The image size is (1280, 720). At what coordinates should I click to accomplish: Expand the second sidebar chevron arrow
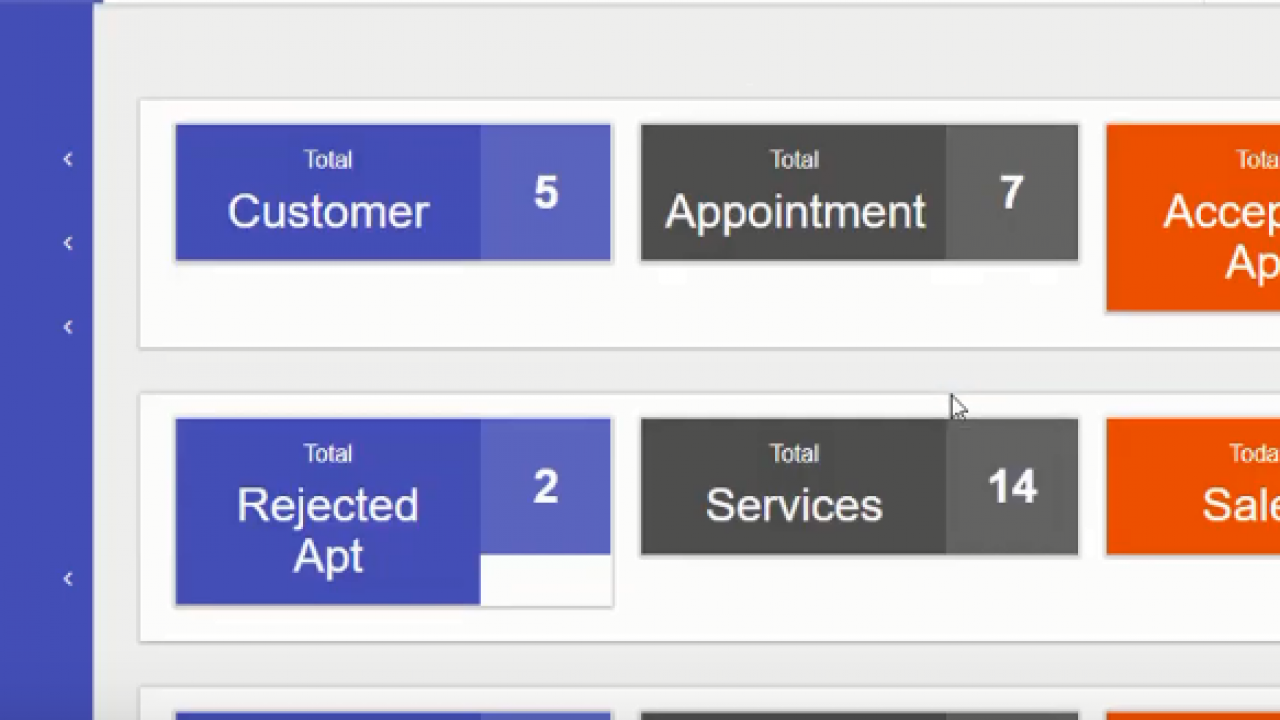tap(68, 243)
